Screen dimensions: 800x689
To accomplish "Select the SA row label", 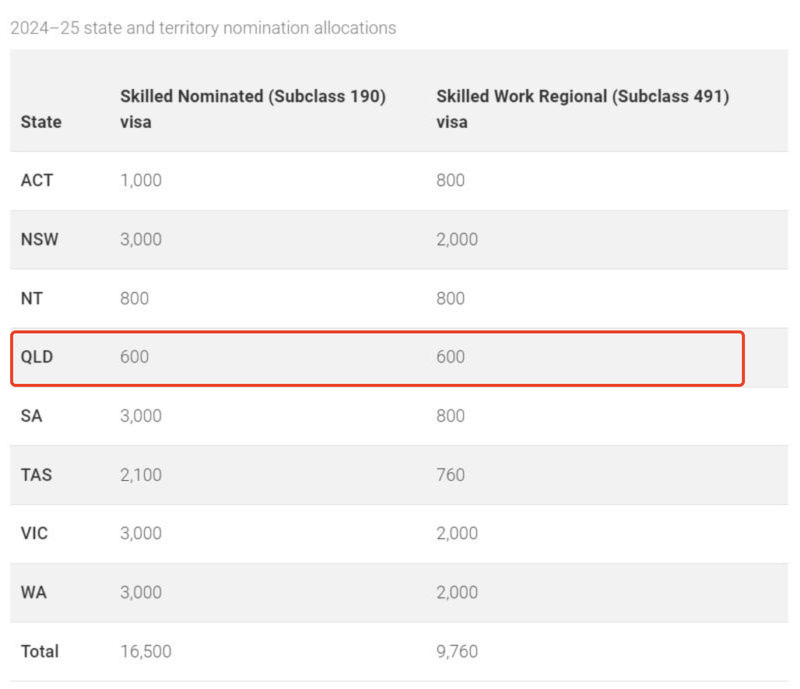I will click(x=32, y=416).
